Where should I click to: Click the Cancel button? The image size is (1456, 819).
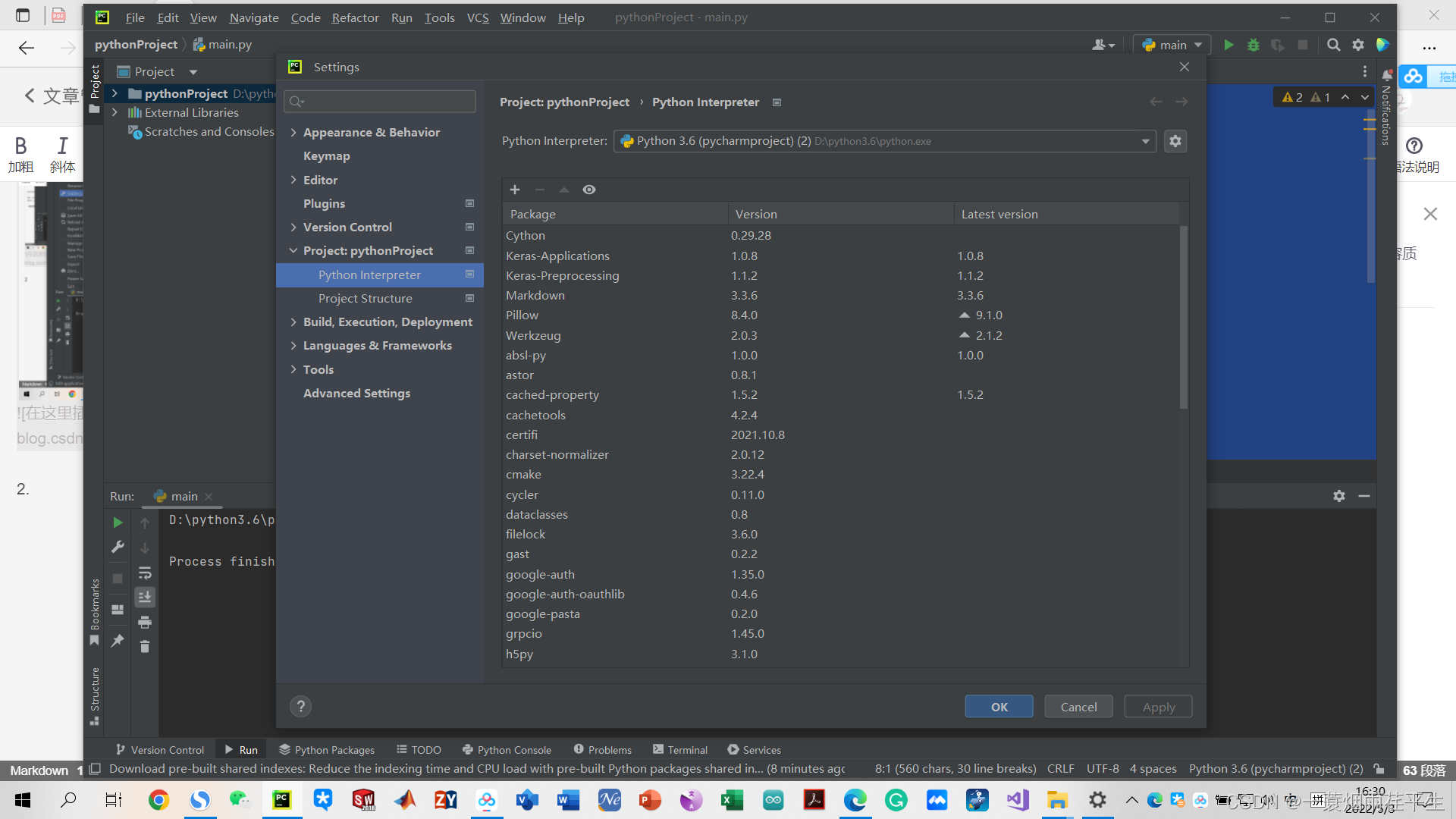(x=1078, y=707)
